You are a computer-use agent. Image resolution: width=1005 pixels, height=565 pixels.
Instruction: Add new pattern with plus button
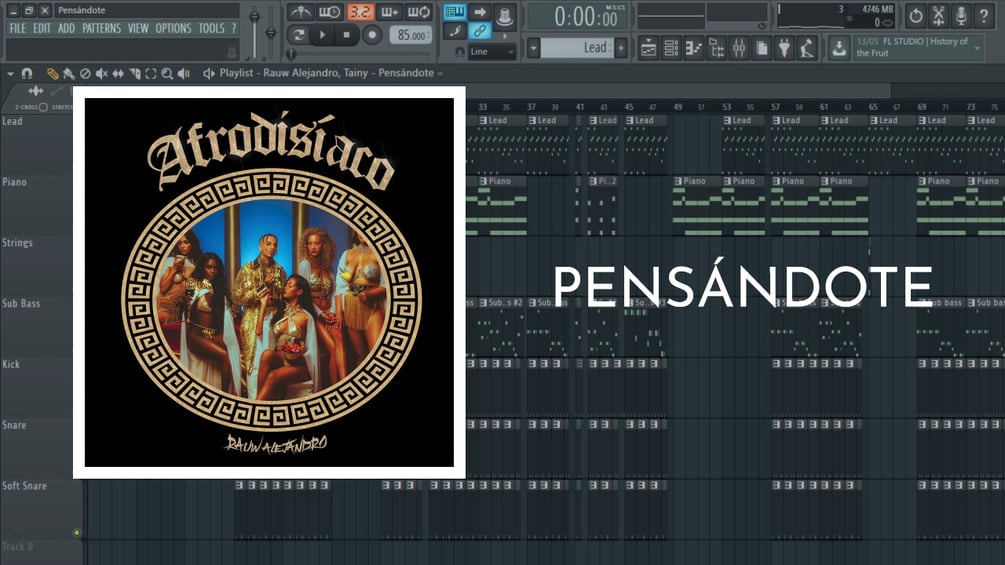coord(620,48)
